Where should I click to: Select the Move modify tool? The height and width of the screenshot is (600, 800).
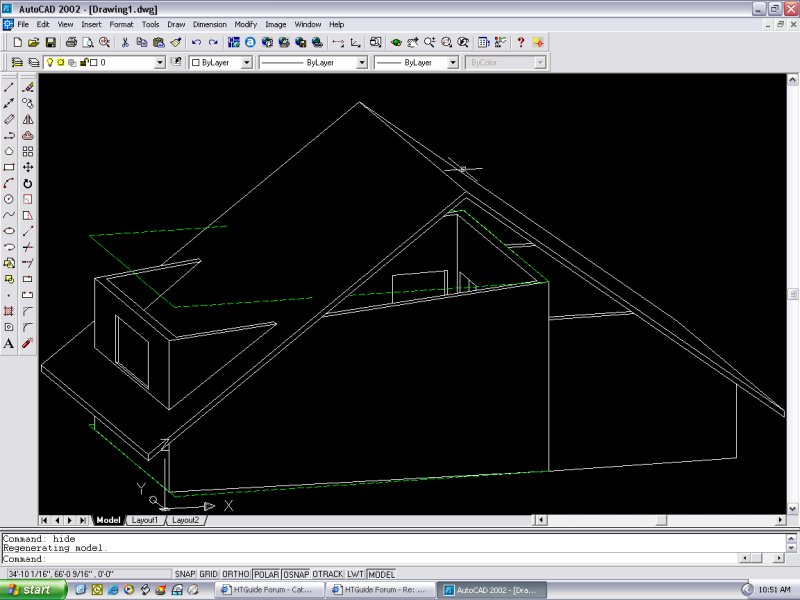pos(28,167)
